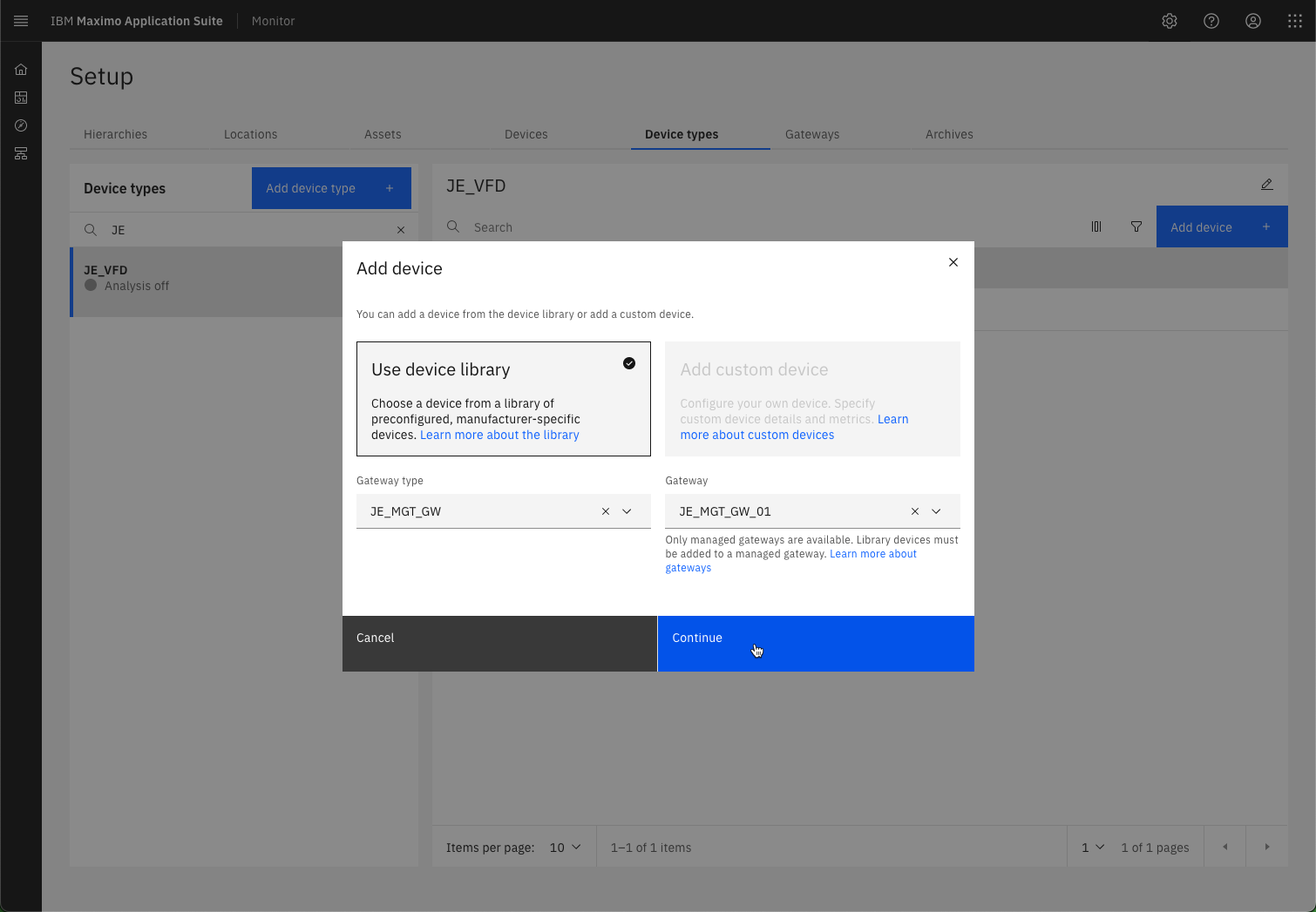Click the Add device type button
Viewport: 1316px width, 912px height.
[x=331, y=188]
